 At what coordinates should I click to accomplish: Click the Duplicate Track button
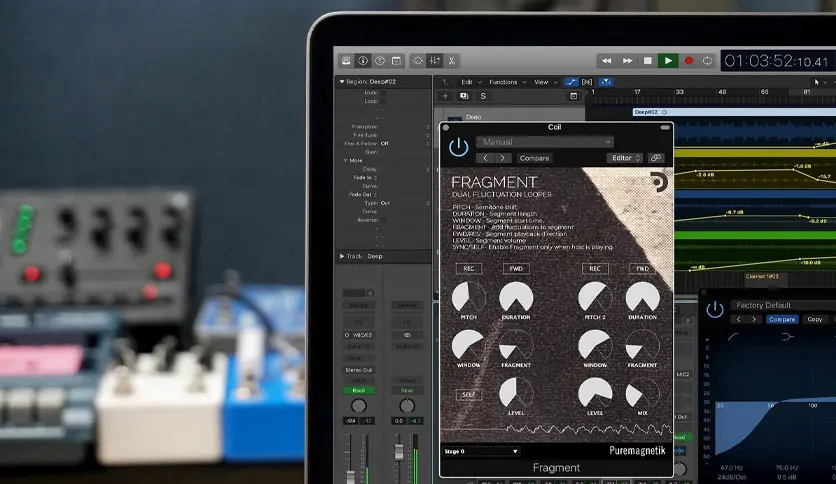tap(464, 96)
